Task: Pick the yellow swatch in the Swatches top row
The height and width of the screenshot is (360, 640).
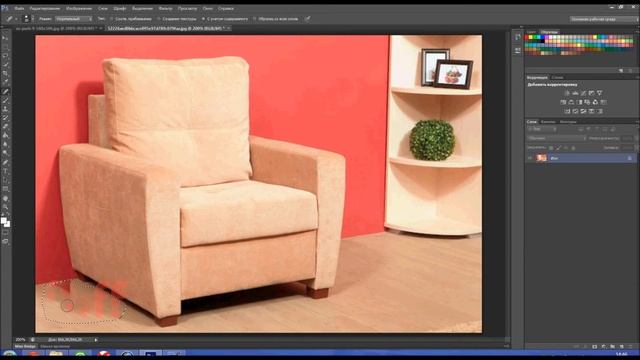Action: (531, 37)
